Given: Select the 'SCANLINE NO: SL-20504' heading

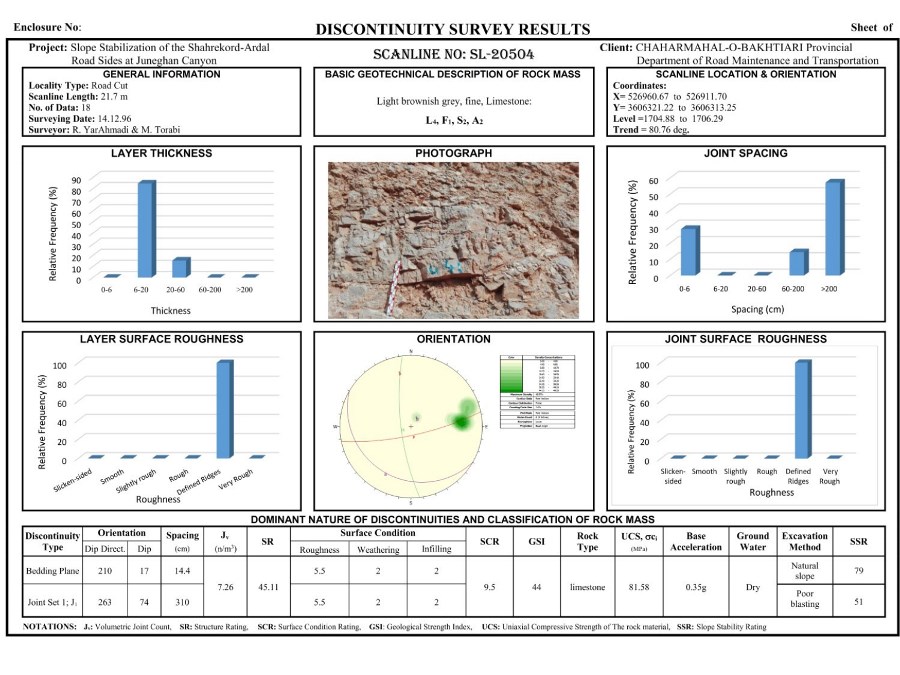Looking at the screenshot, I should tap(453, 55).
